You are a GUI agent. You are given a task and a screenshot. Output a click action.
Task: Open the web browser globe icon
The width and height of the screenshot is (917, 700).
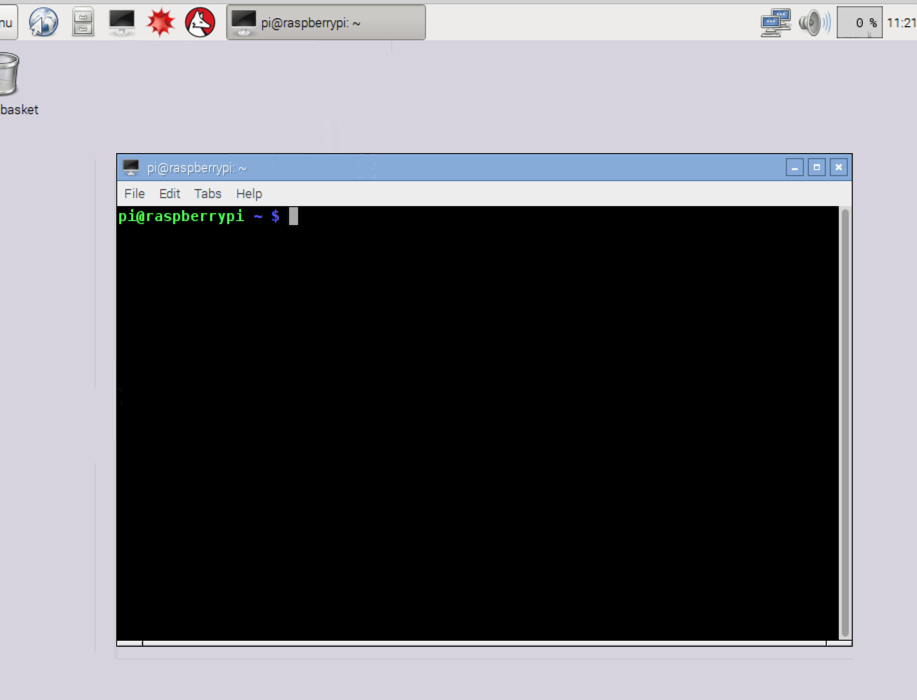(44, 22)
